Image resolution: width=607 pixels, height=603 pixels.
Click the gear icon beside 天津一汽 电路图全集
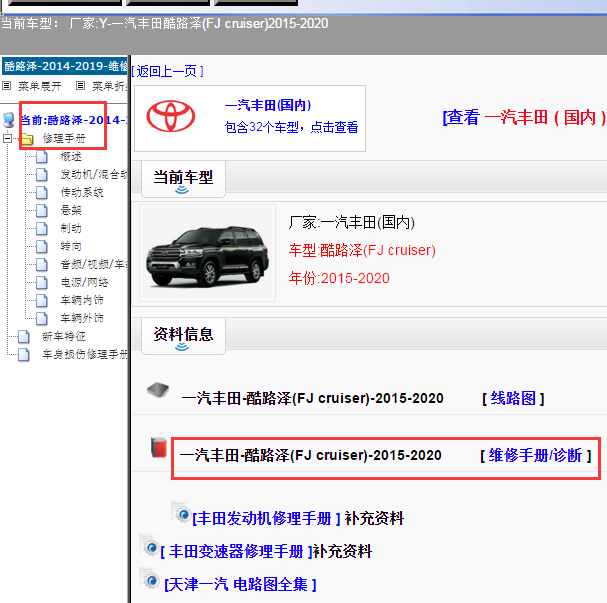pyautogui.click(x=149, y=579)
